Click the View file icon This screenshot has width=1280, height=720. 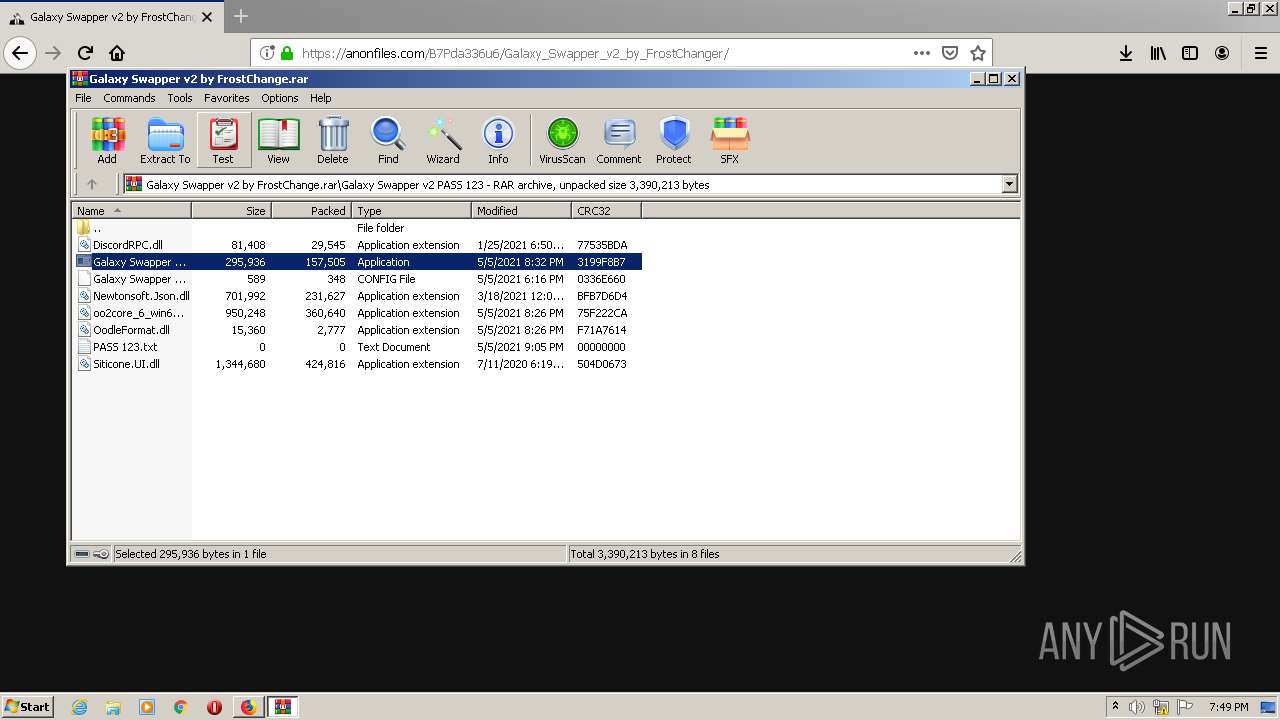pyautogui.click(x=278, y=140)
